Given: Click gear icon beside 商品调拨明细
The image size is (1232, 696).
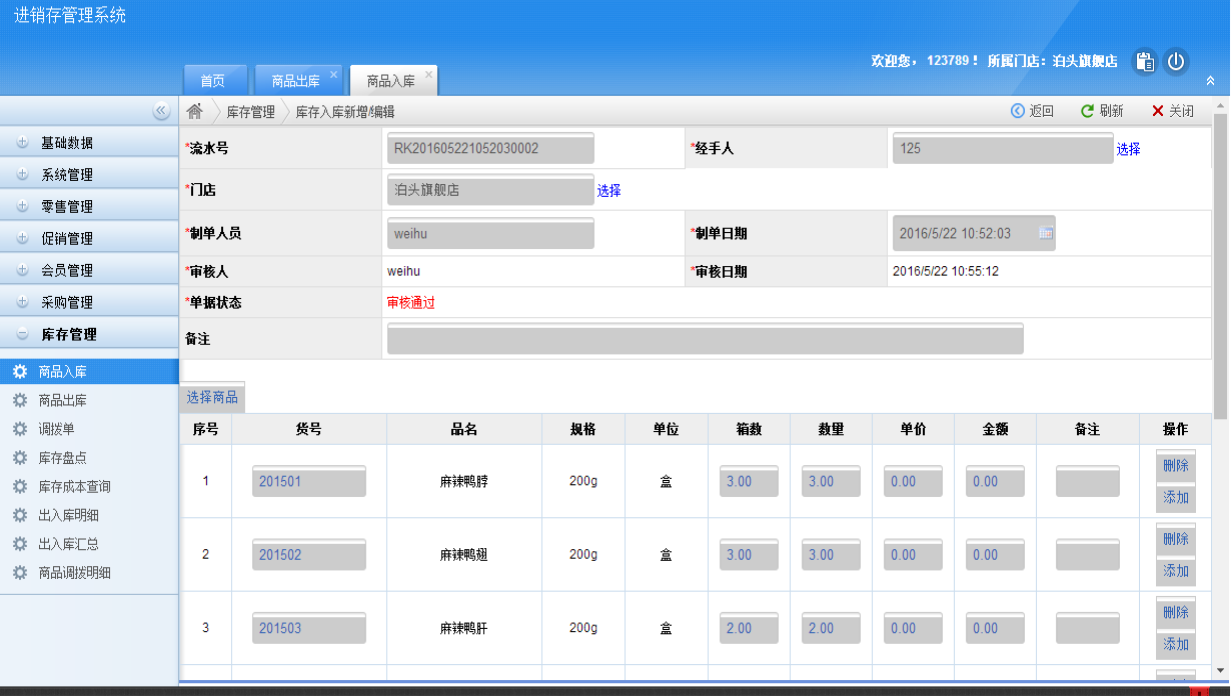Looking at the screenshot, I should (x=19, y=573).
